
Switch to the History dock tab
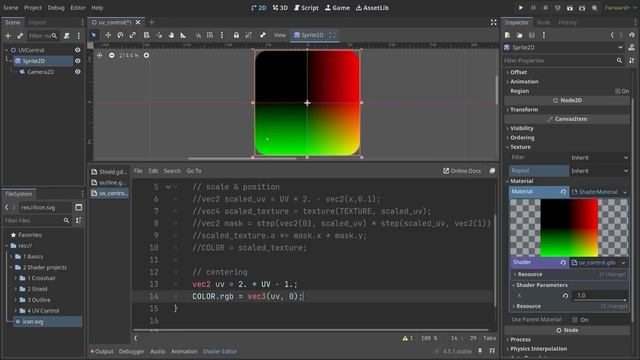coord(567,22)
